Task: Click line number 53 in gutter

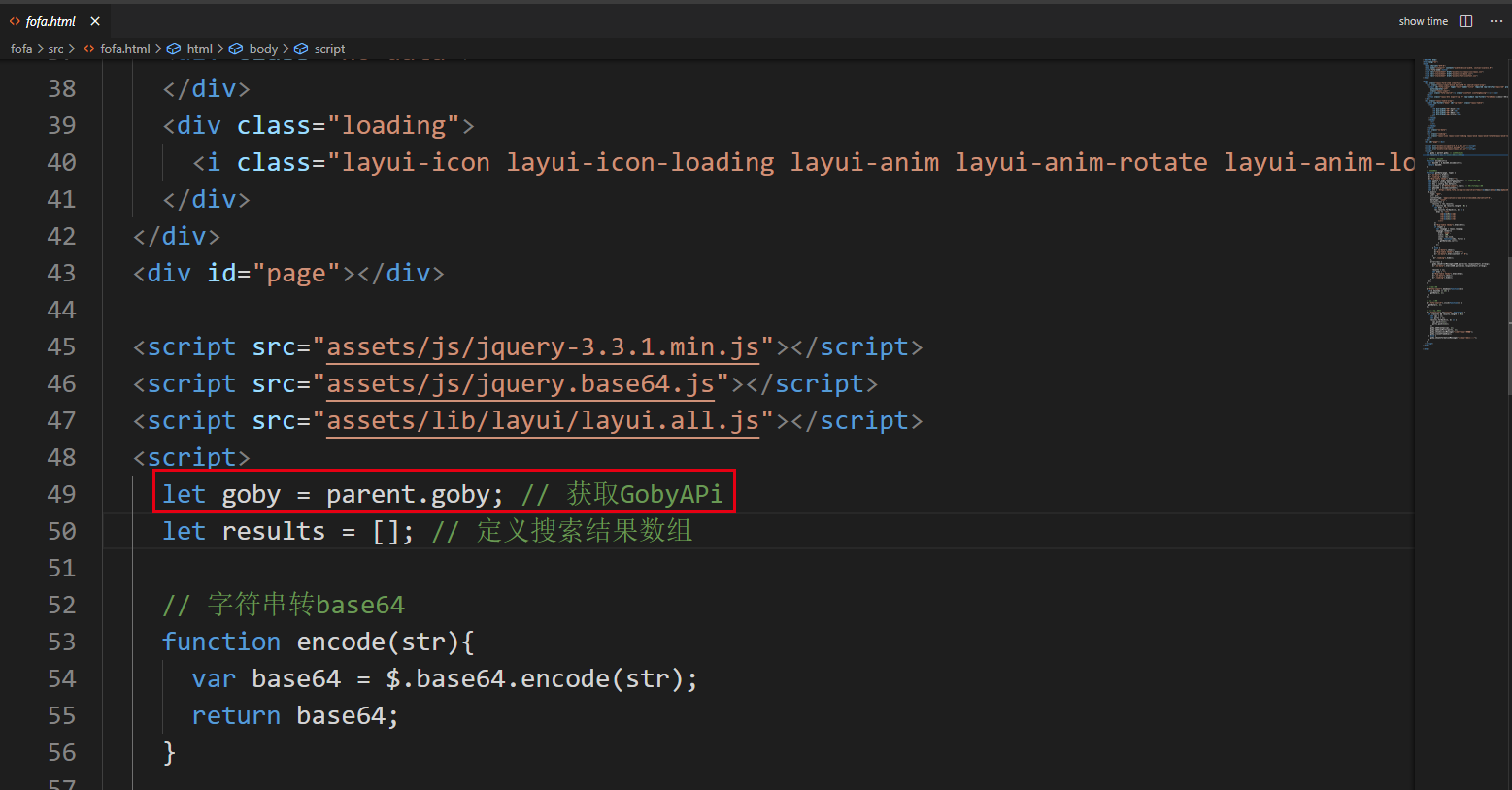Action: pyautogui.click(x=61, y=642)
